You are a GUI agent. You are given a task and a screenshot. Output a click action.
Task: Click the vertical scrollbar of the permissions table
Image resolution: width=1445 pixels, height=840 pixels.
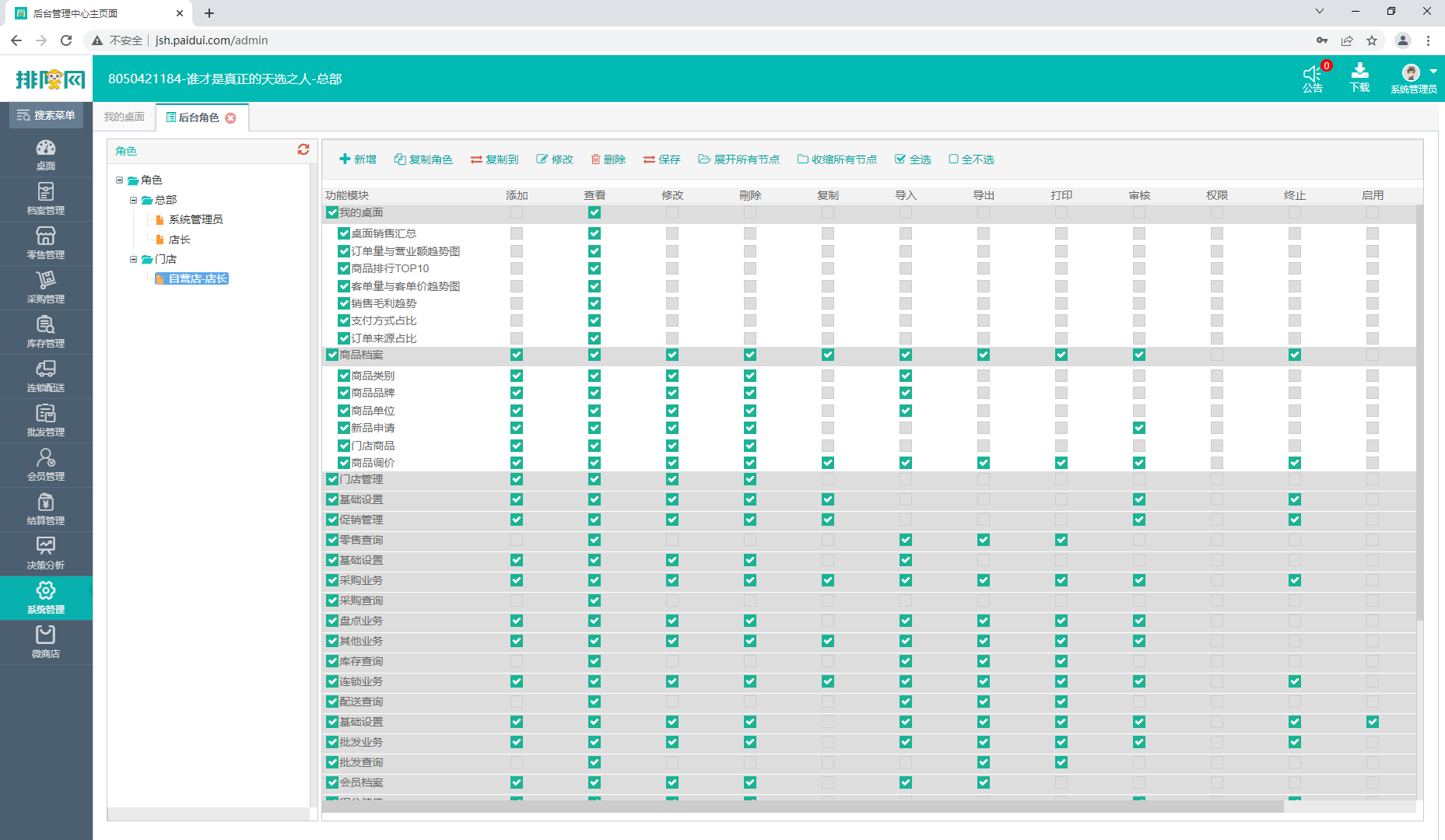point(1420,413)
